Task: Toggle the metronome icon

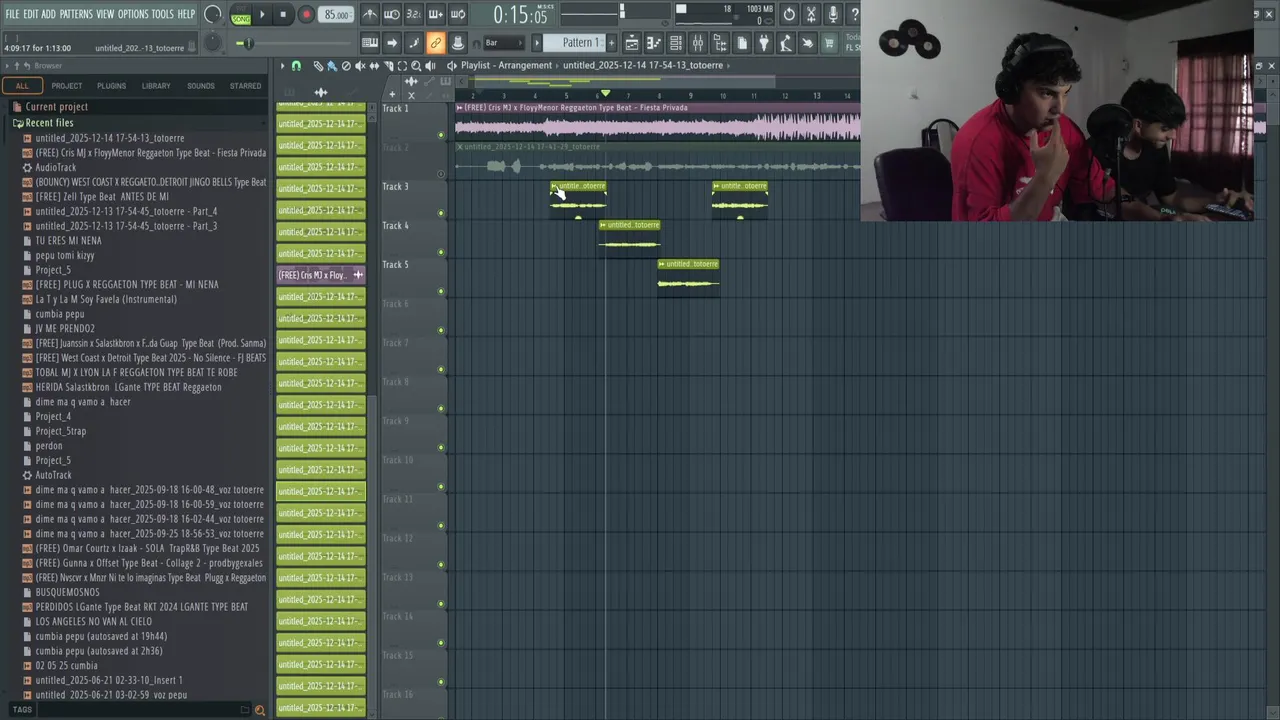Action: (x=370, y=14)
